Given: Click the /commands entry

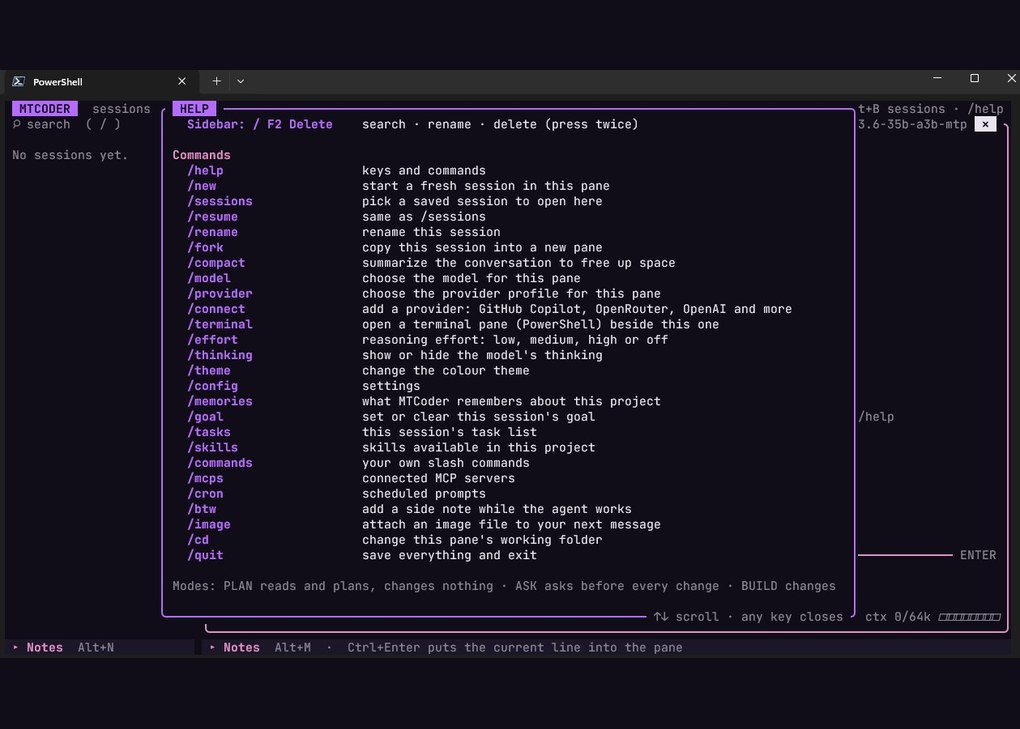Looking at the screenshot, I should click(220, 463).
